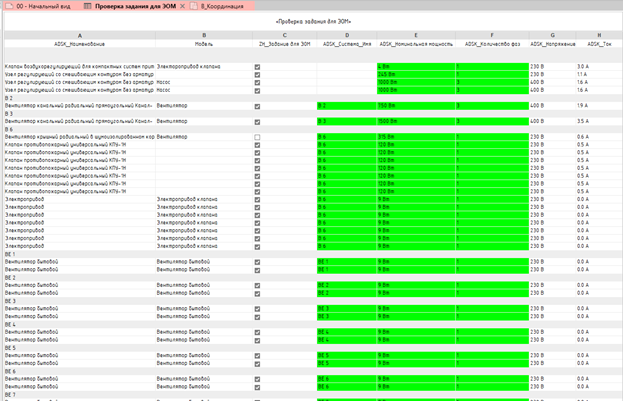Click the ADSK_Количество фаз header cell
The width and height of the screenshot is (623, 401).
492,44
